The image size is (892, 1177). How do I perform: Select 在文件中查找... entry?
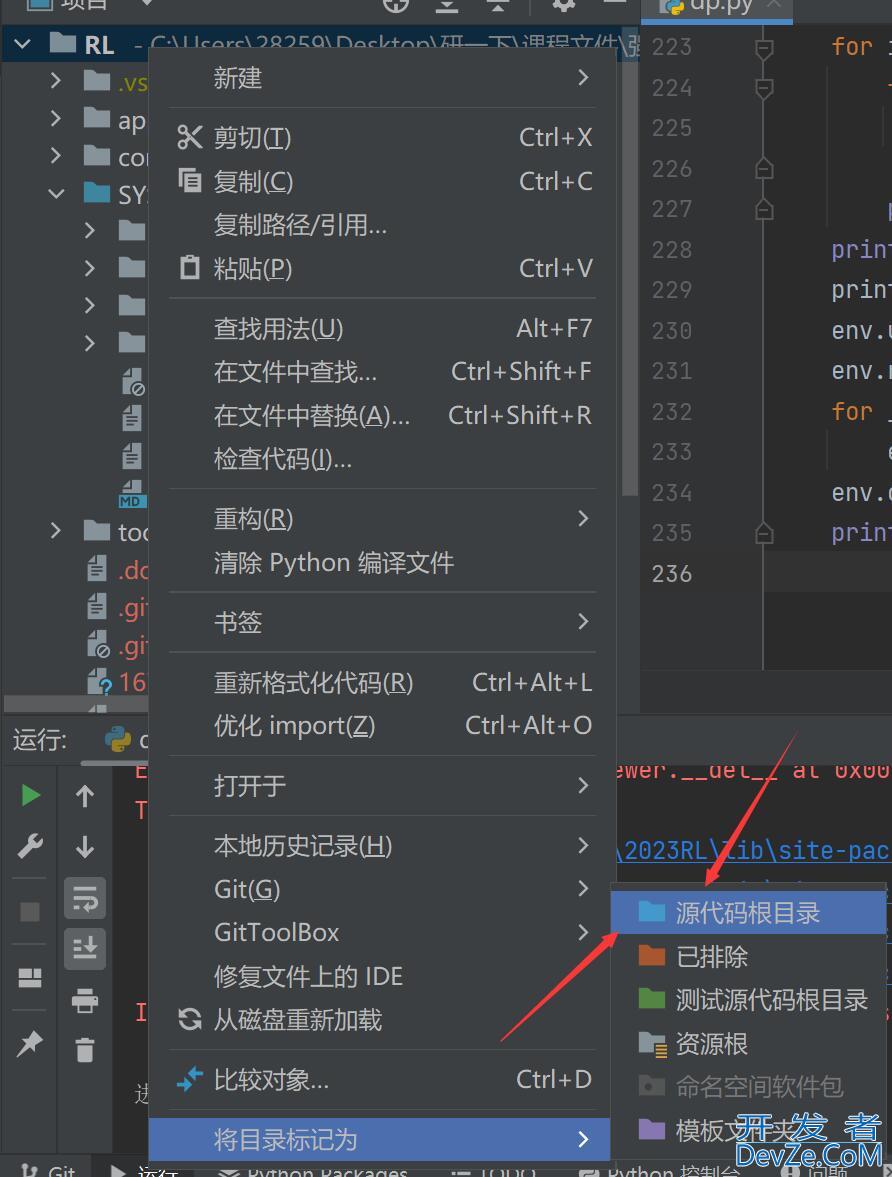[x=383, y=372]
